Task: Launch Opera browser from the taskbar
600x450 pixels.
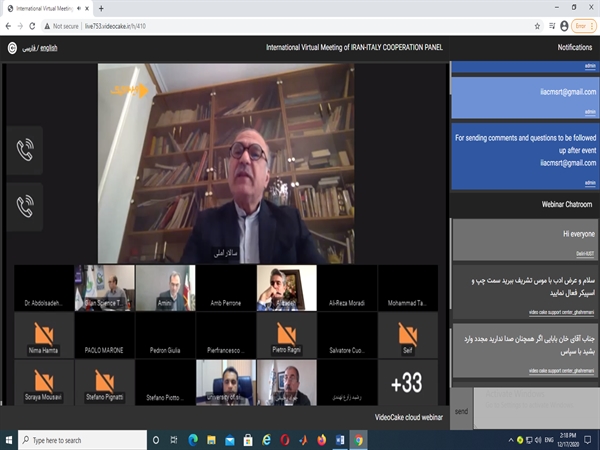Action: 285,440
